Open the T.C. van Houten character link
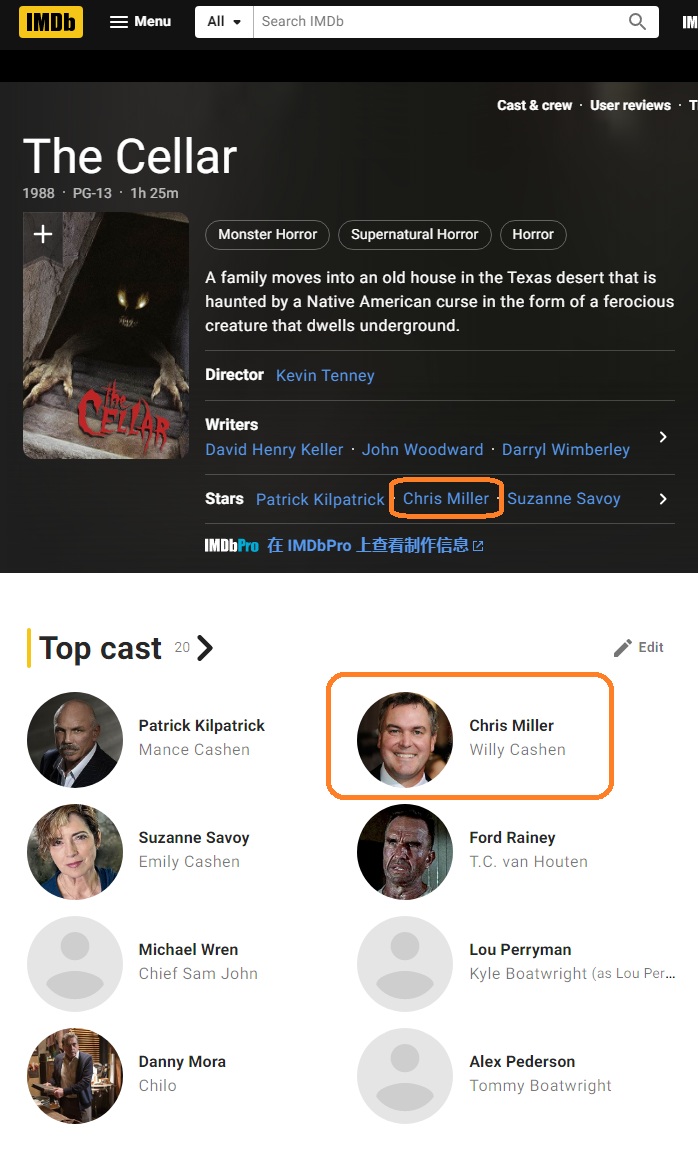The width and height of the screenshot is (698, 1149). (528, 862)
